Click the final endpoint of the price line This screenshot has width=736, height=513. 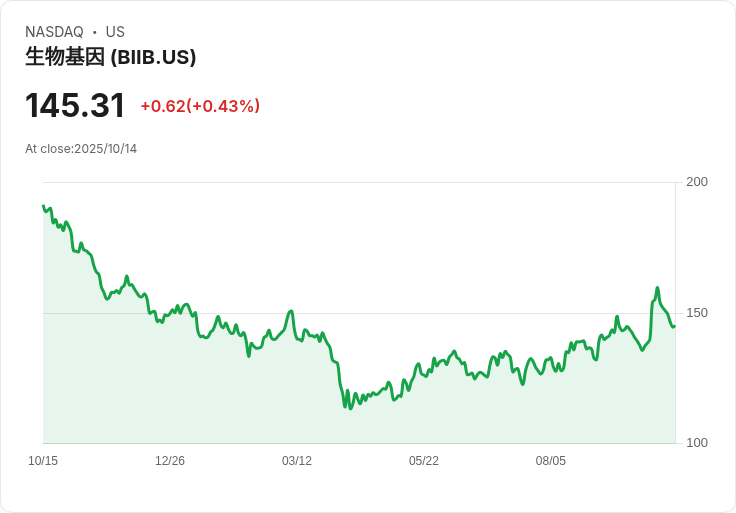pyautogui.click(x=674, y=326)
